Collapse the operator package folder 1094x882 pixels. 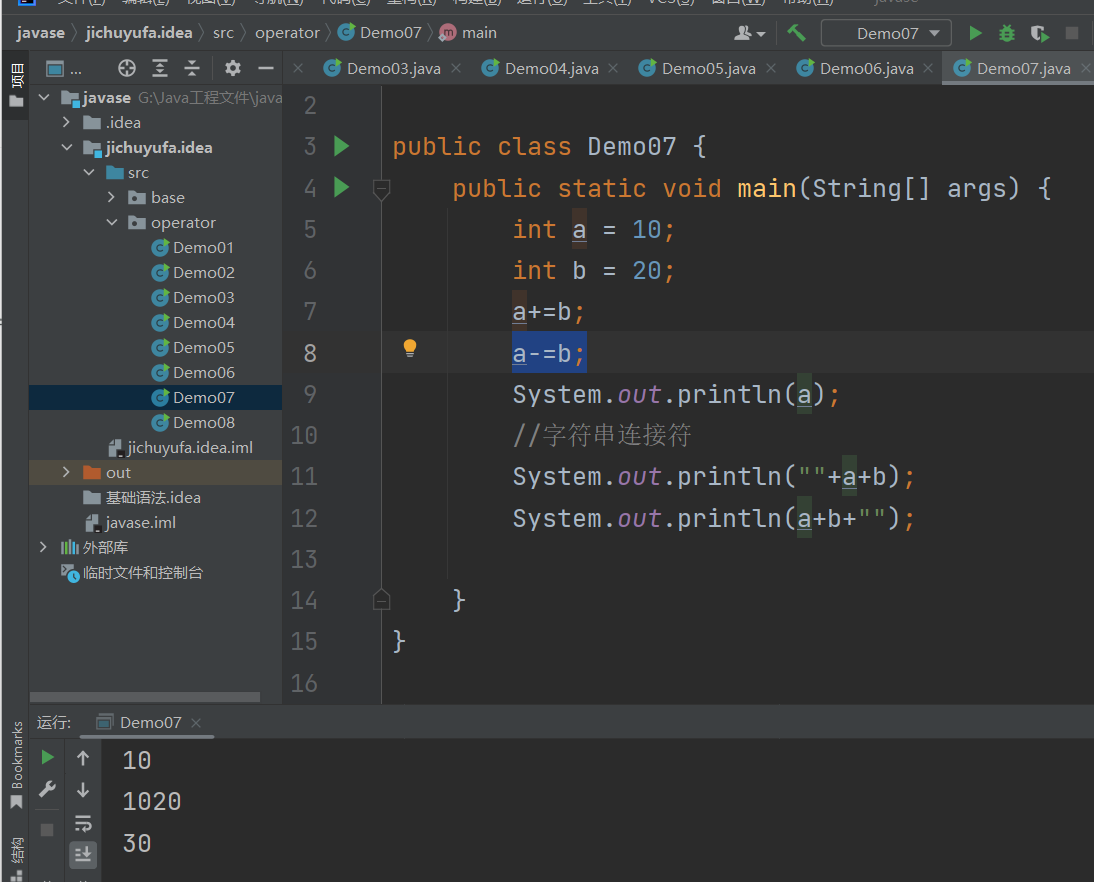[112, 223]
